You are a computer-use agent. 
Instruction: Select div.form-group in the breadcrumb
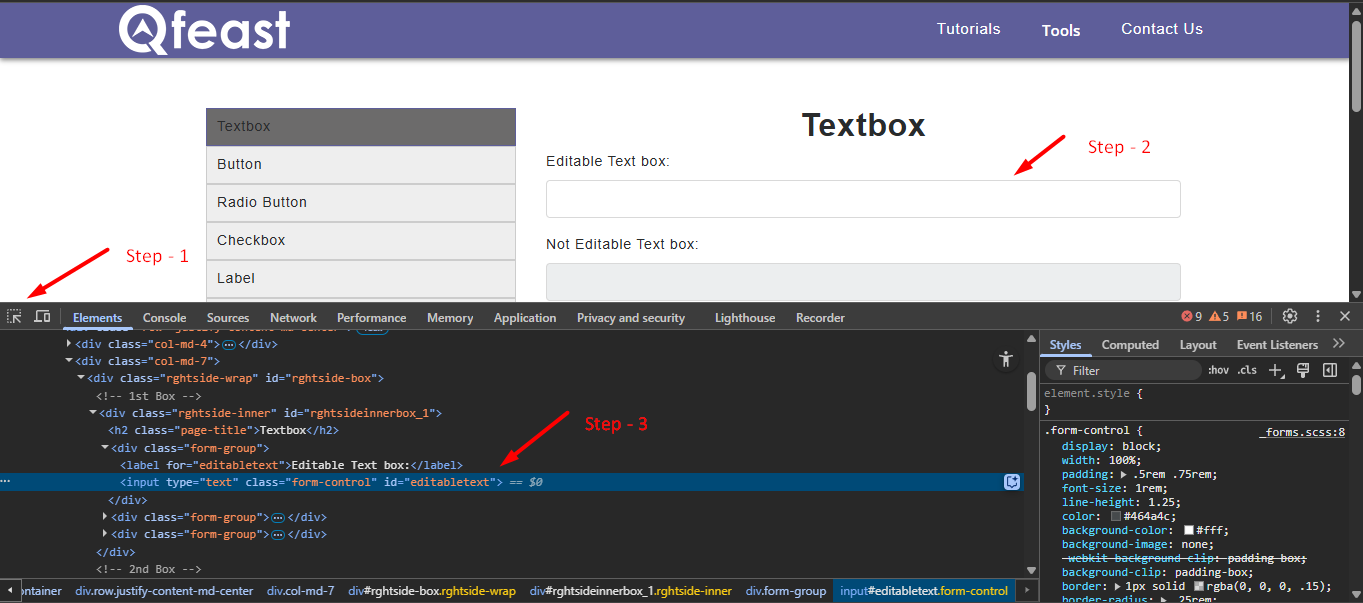pos(786,591)
